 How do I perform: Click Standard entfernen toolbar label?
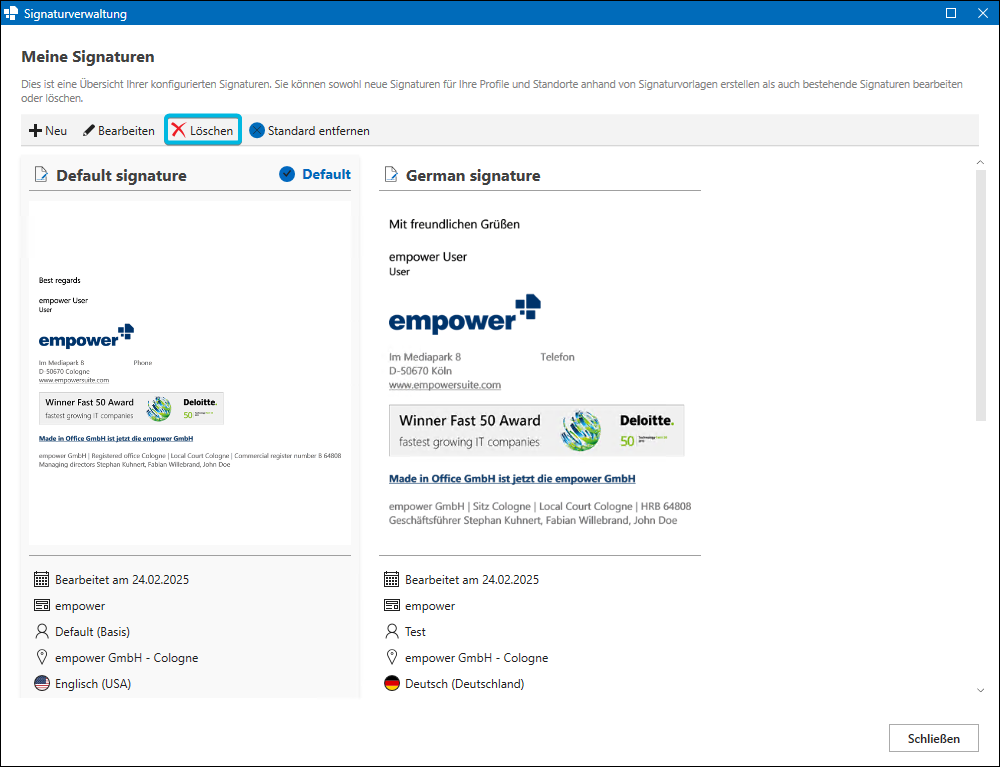pyautogui.click(x=319, y=131)
